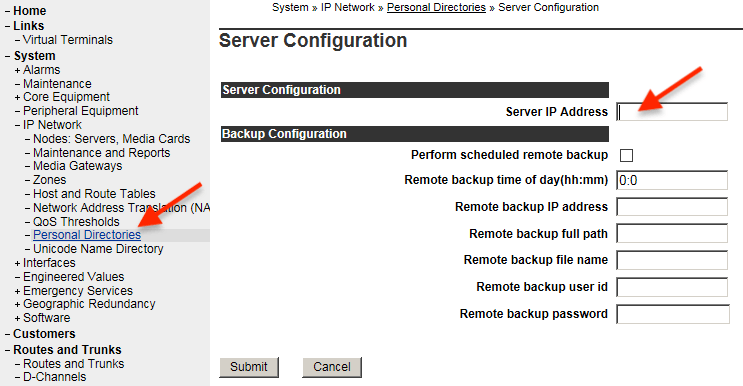Click Personal Directories breadcrumb link
The height and width of the screenshot is (386, 743).
[x=436, y=8]
